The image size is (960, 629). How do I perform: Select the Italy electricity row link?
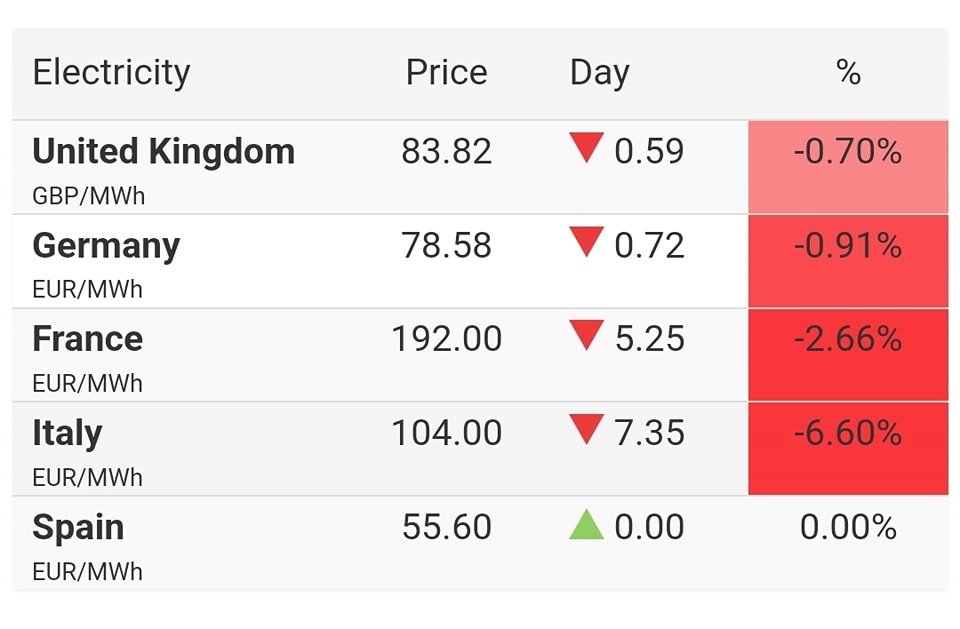[67, 433]
